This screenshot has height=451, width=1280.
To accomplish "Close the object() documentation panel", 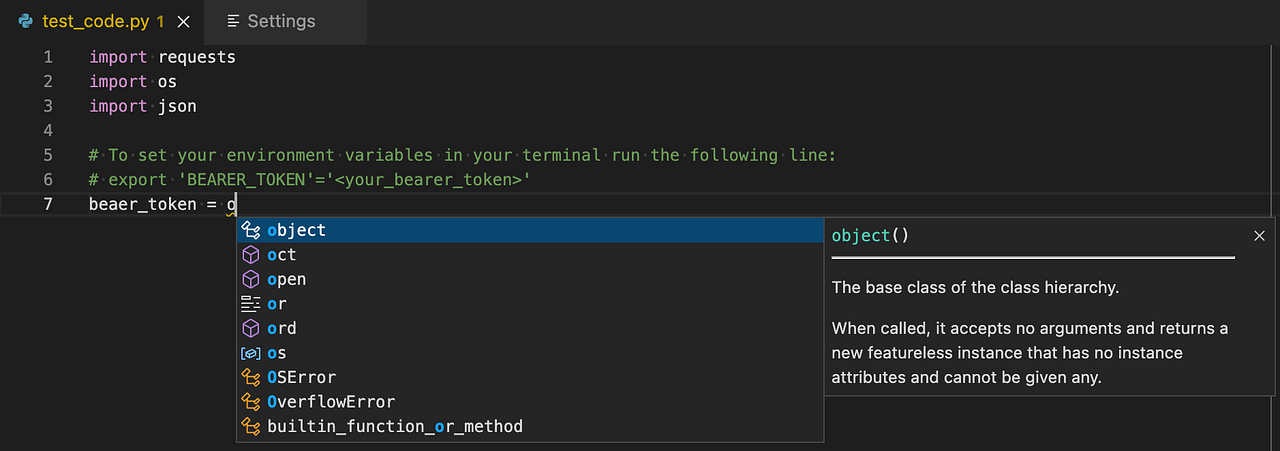I will 1259,236.
